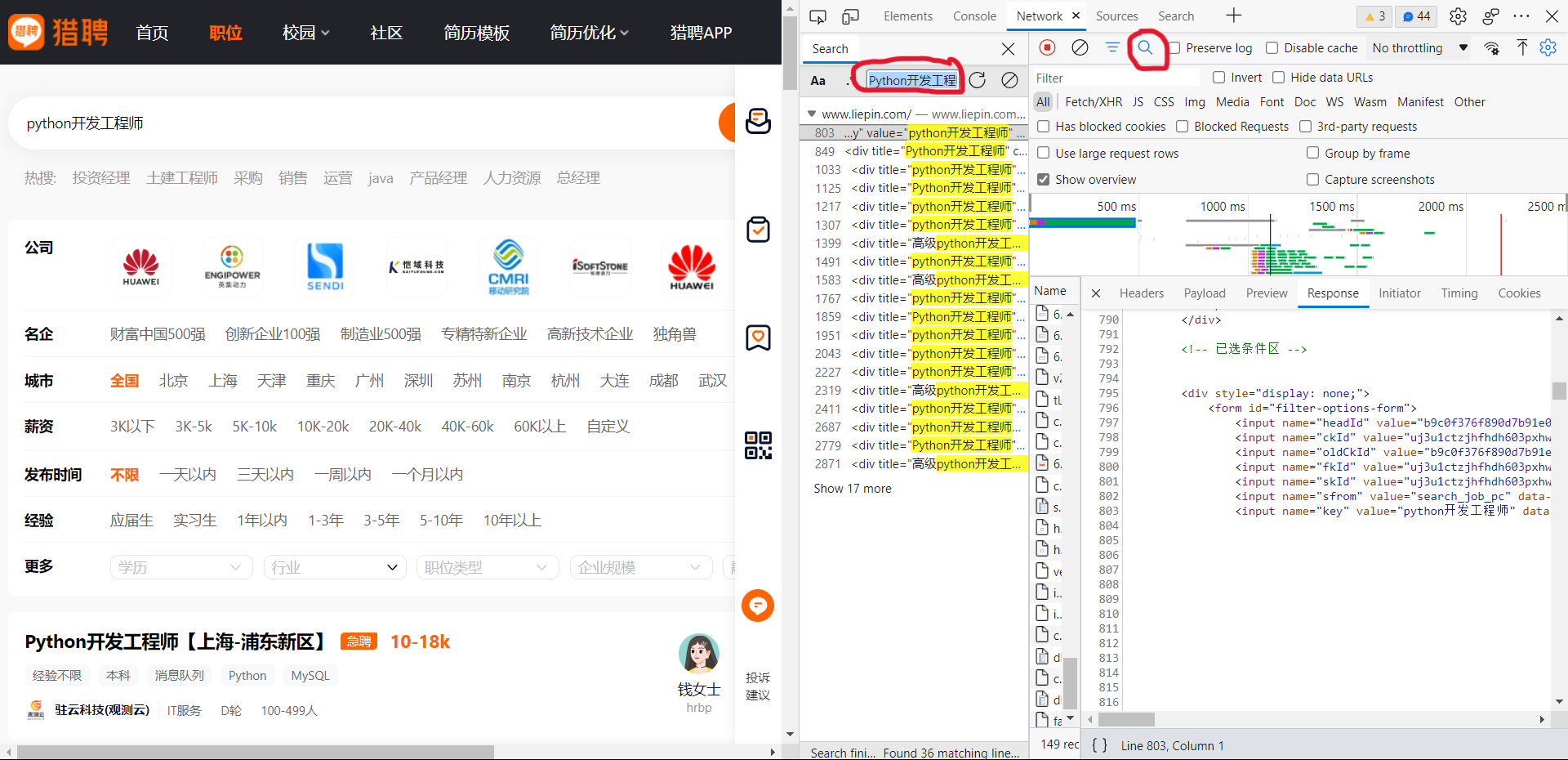Viewport: 1568px width, 760px height.
Task: Collapse the www.liepin.com search result group
Action: [811, 114]
